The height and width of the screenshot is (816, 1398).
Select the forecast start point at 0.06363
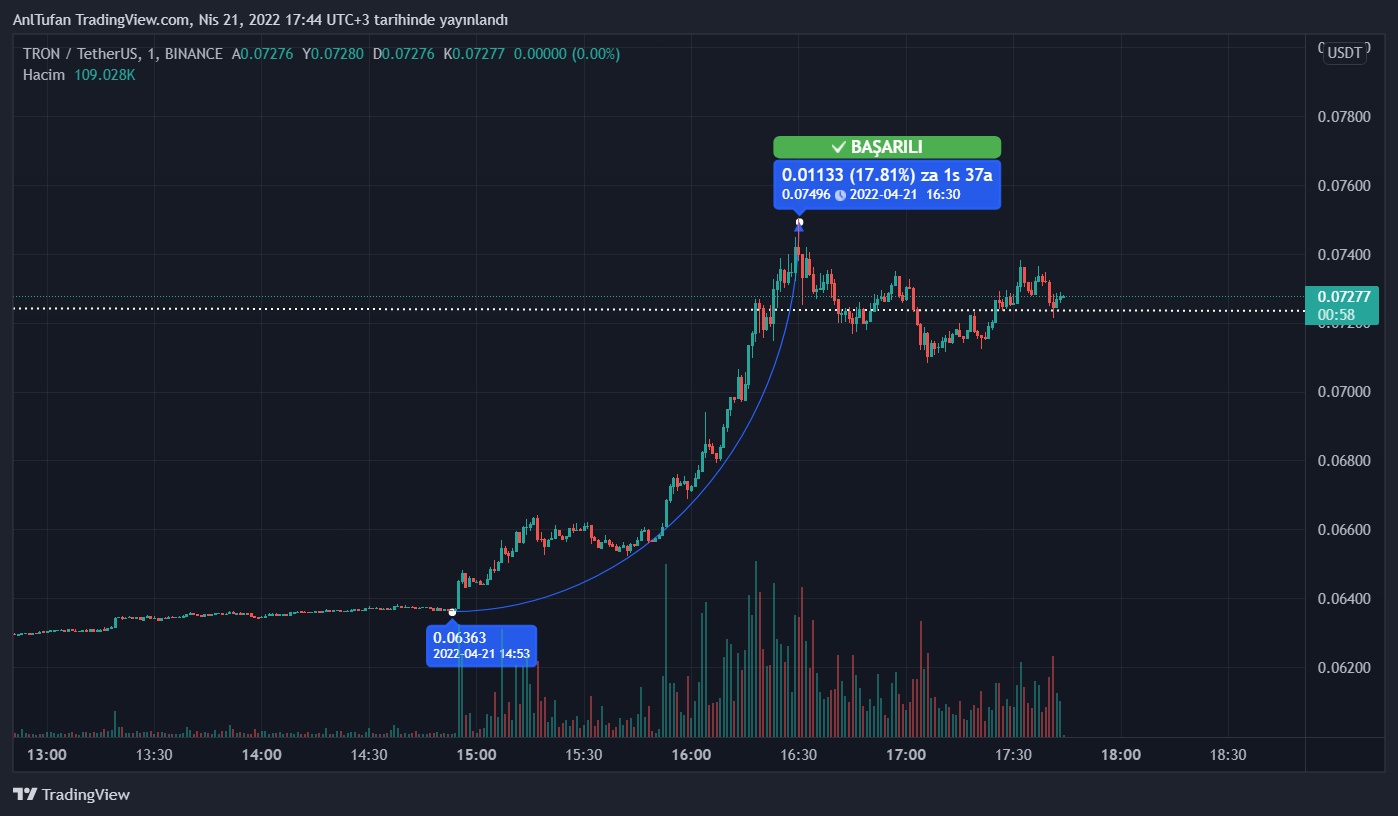pos(453,612)
